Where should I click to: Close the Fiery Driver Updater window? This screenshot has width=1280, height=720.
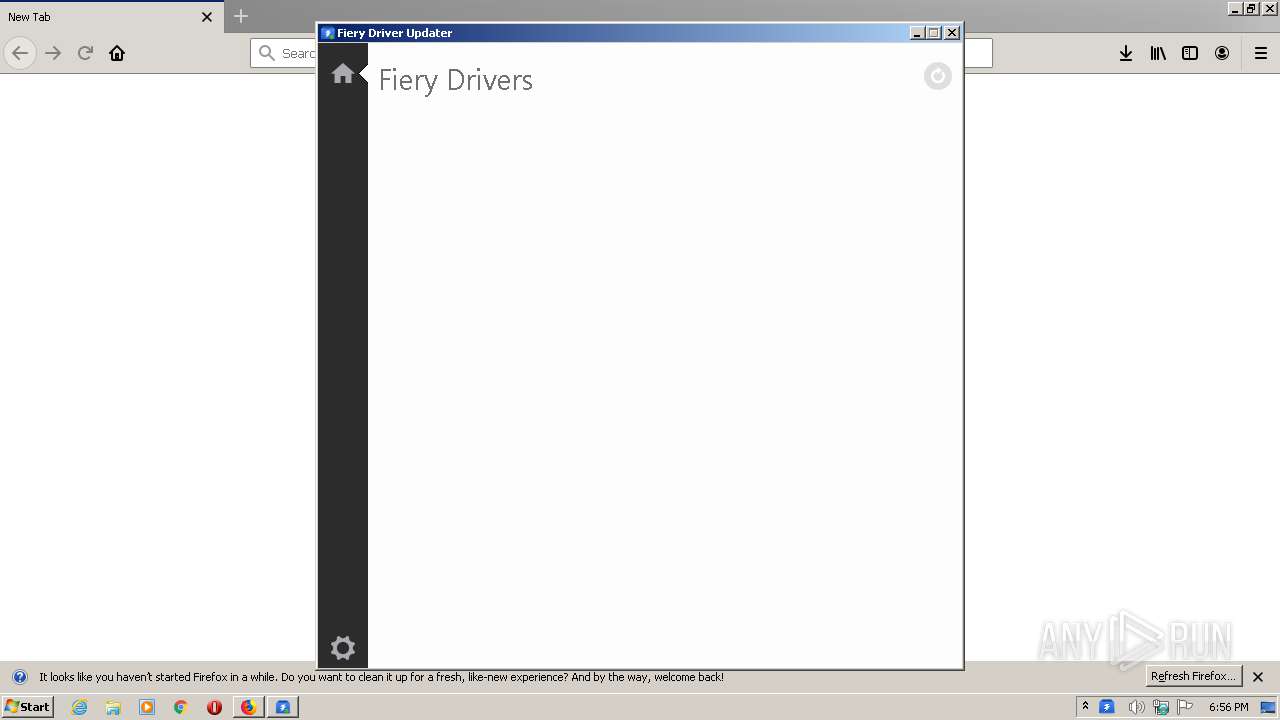[952, 33]
